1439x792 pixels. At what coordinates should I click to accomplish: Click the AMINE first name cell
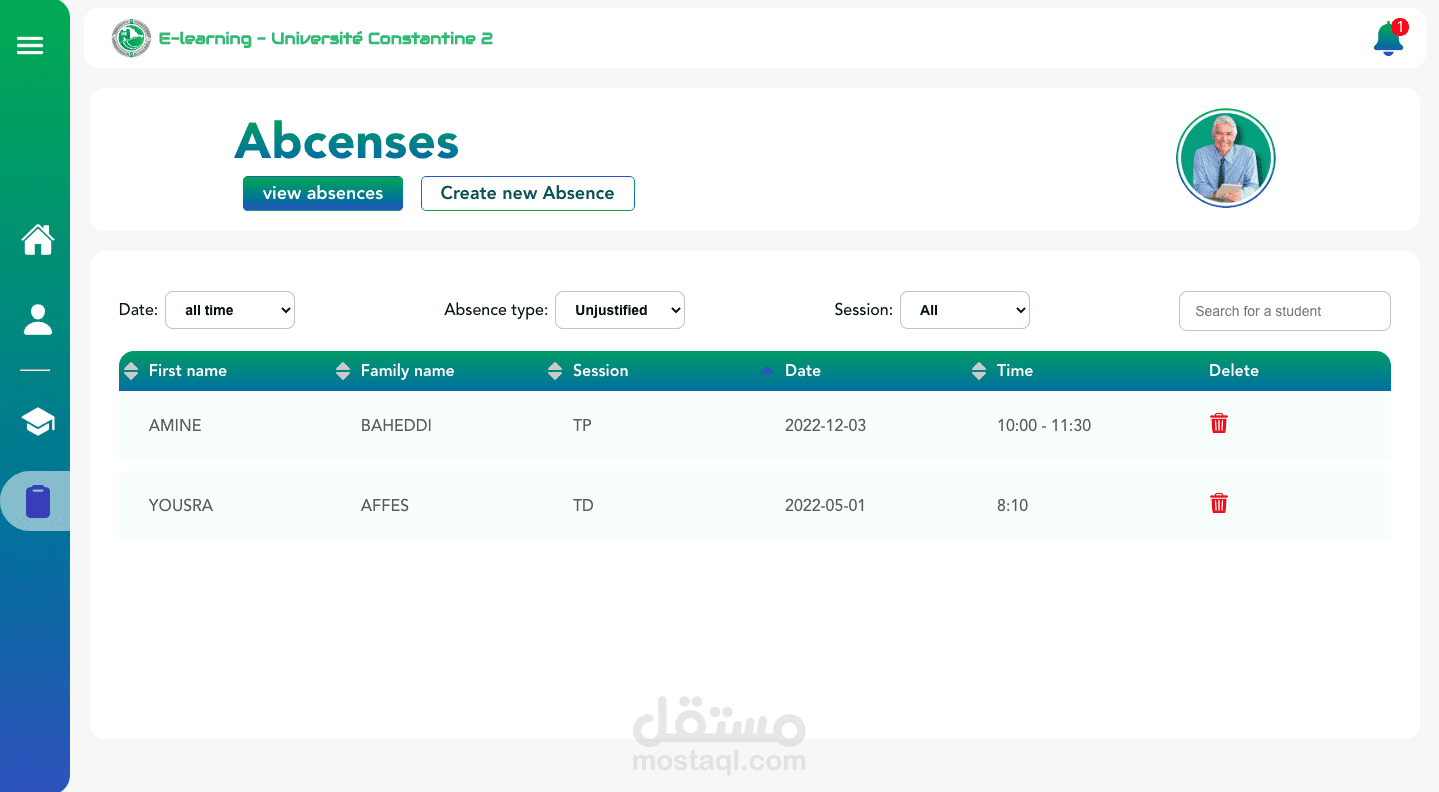(175, 426)
